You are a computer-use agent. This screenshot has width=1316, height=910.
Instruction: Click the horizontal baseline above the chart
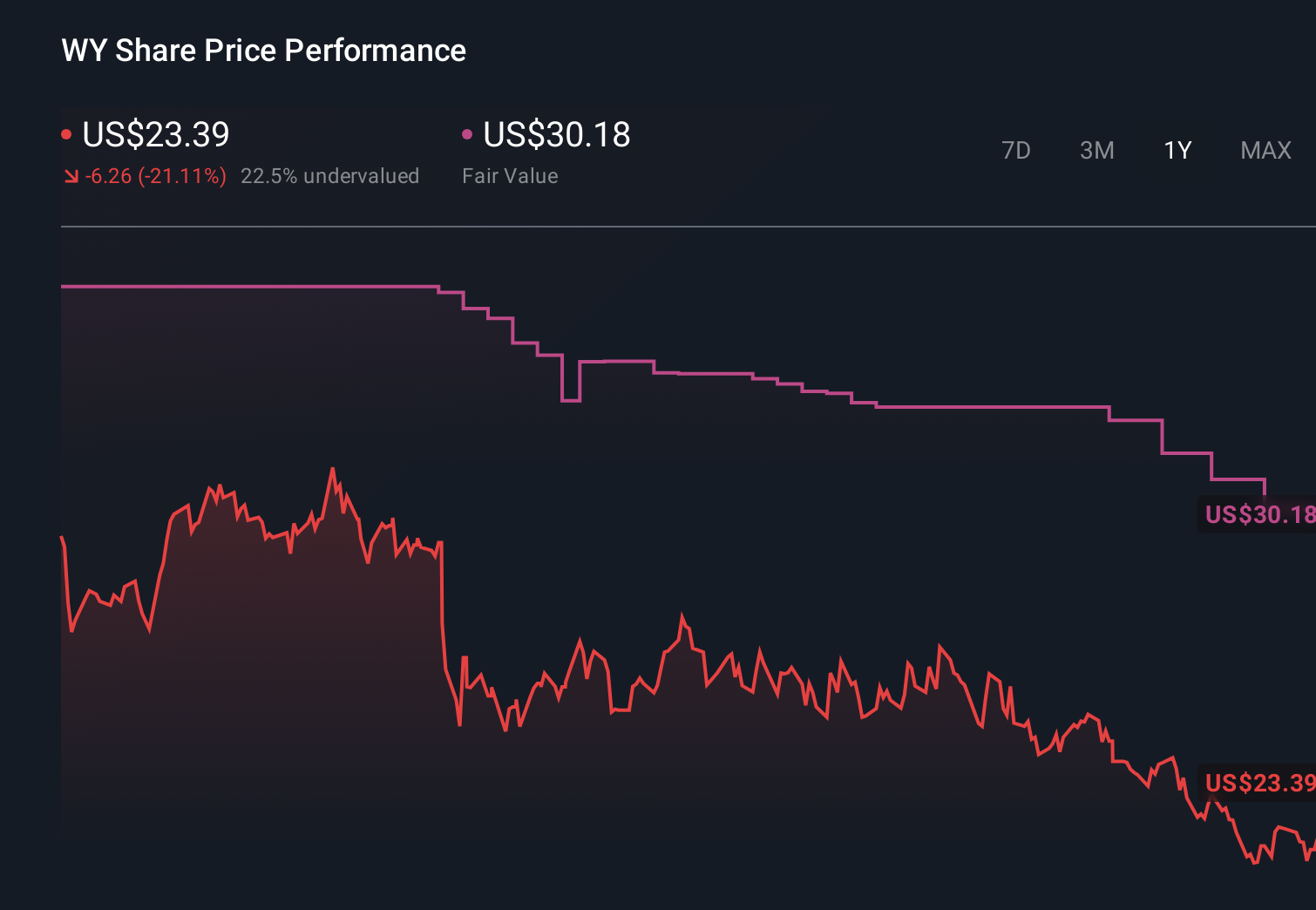[610, 227]
